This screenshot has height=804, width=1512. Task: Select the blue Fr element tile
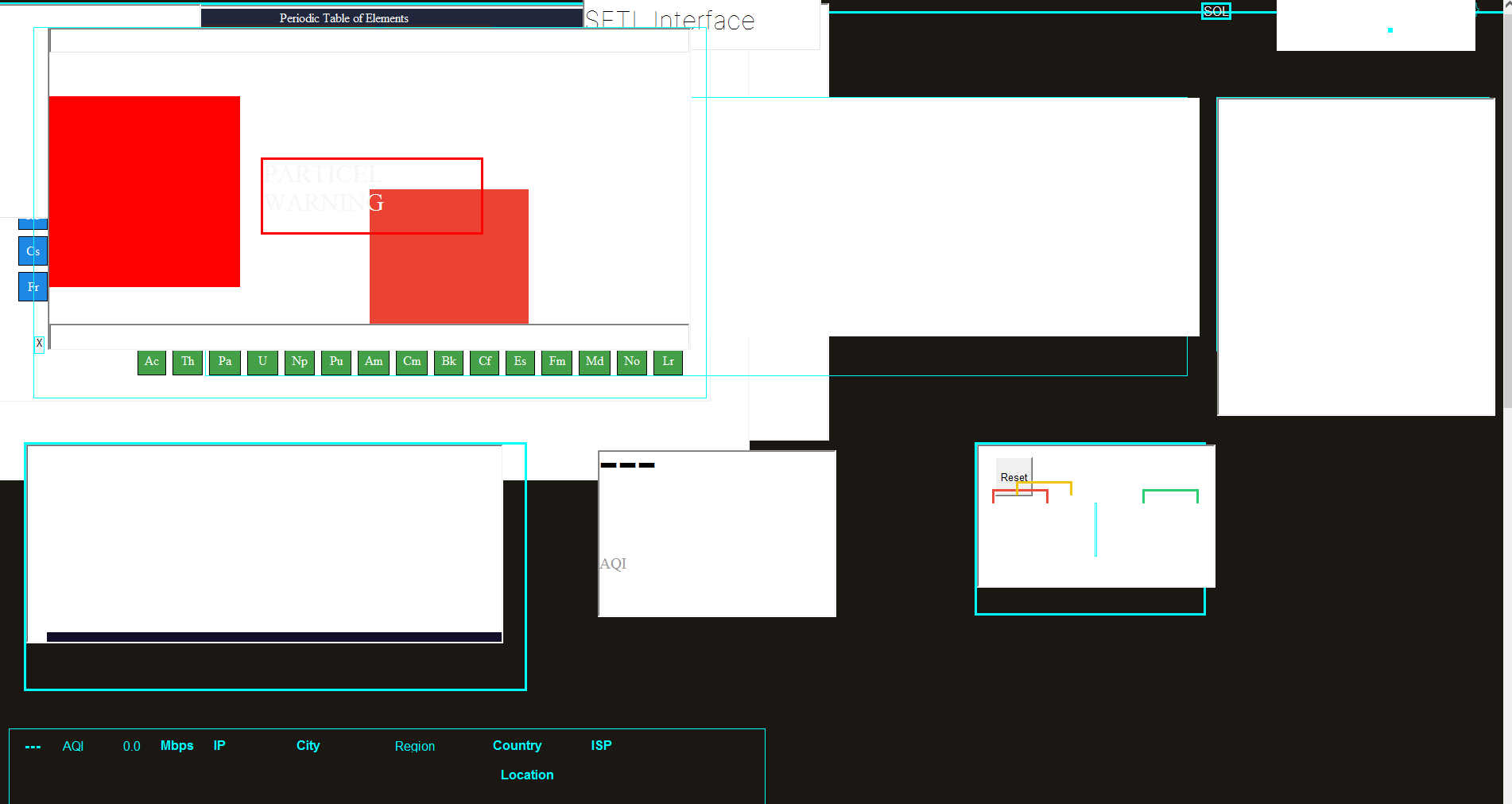[33, 287]
